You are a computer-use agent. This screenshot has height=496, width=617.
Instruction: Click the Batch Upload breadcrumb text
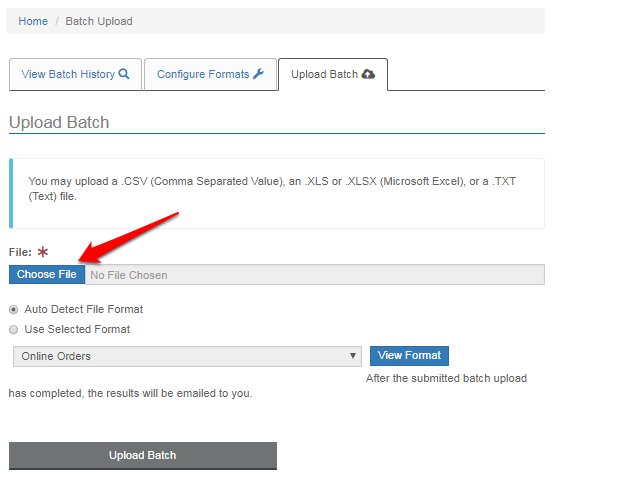pos(99,21)
